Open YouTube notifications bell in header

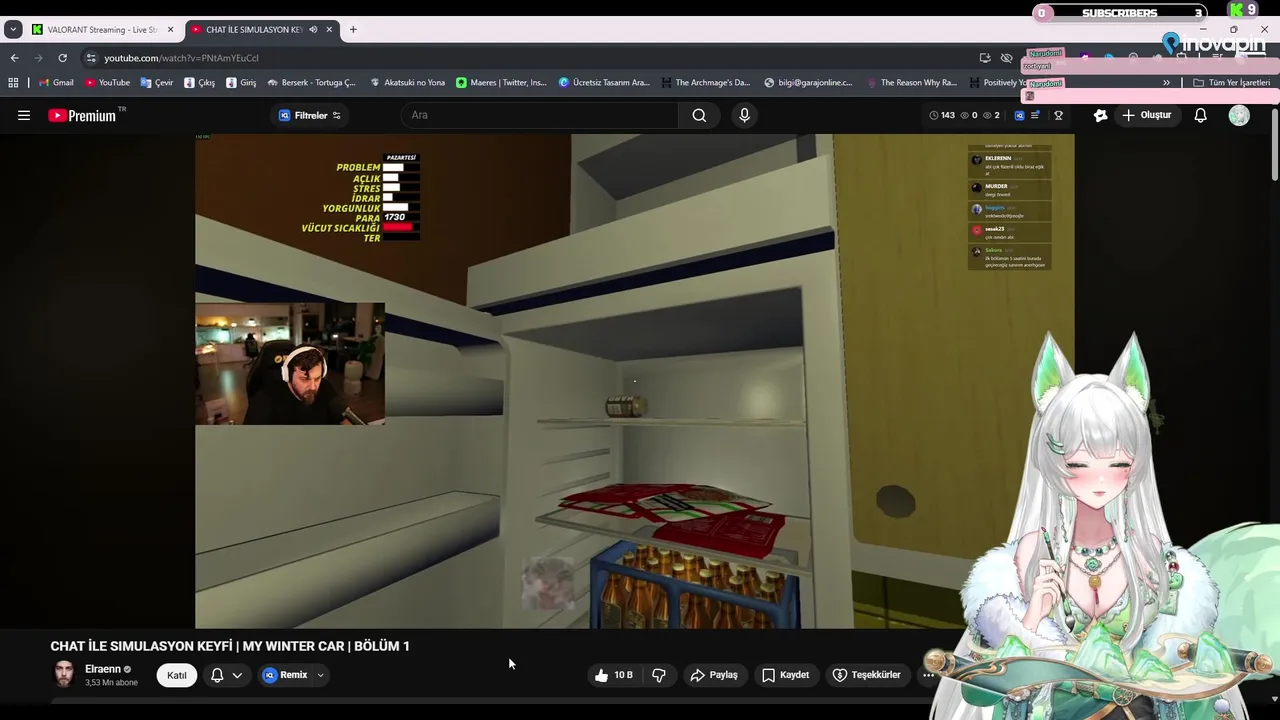coord(1201,115)
